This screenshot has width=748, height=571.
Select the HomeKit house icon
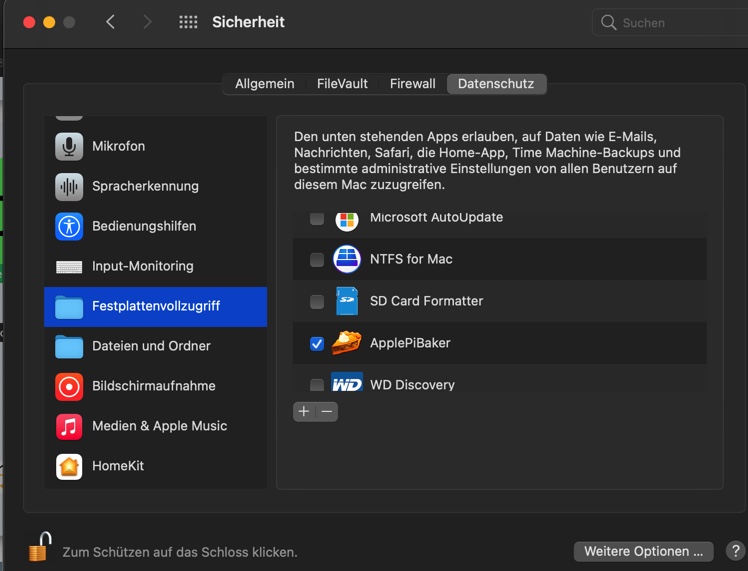pyautogui.click(x=69, y=466)
